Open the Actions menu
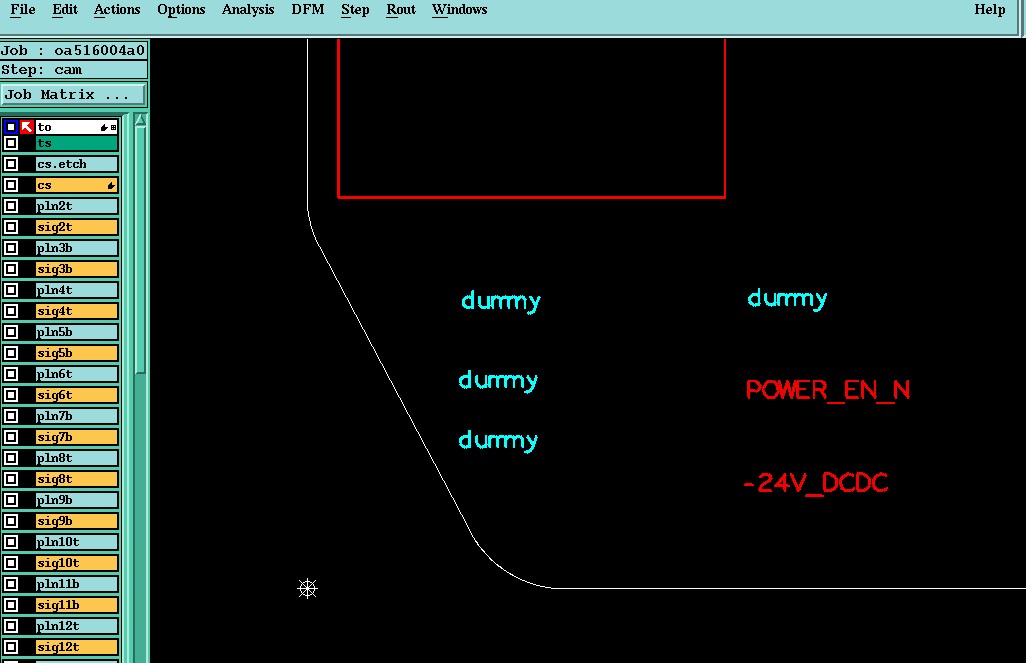This screenshot has height=663, width=1026. (117, 10)
